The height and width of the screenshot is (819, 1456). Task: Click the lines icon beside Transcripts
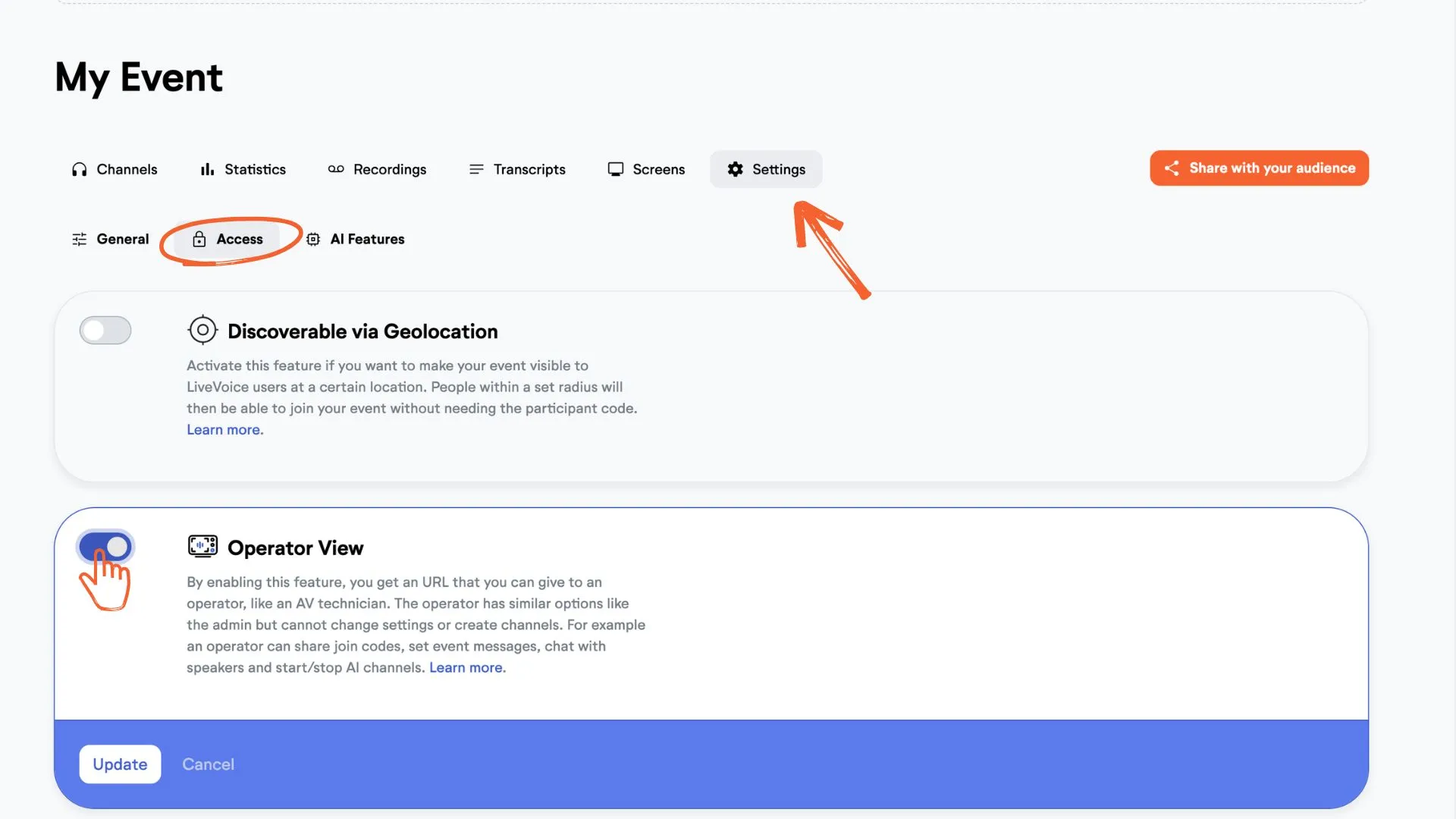[x=476, y=169]
